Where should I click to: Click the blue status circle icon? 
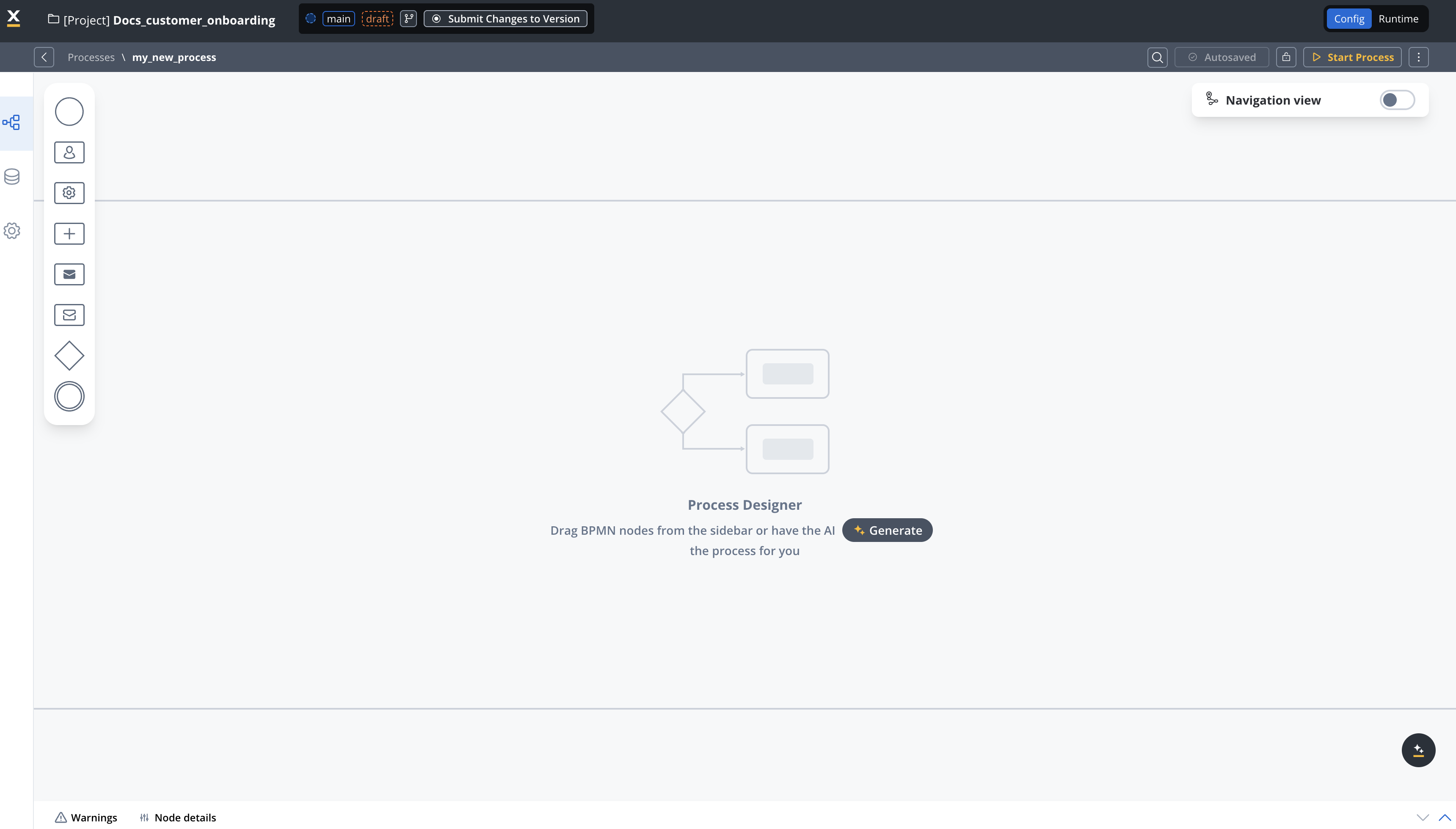click(x=311, y=19)
